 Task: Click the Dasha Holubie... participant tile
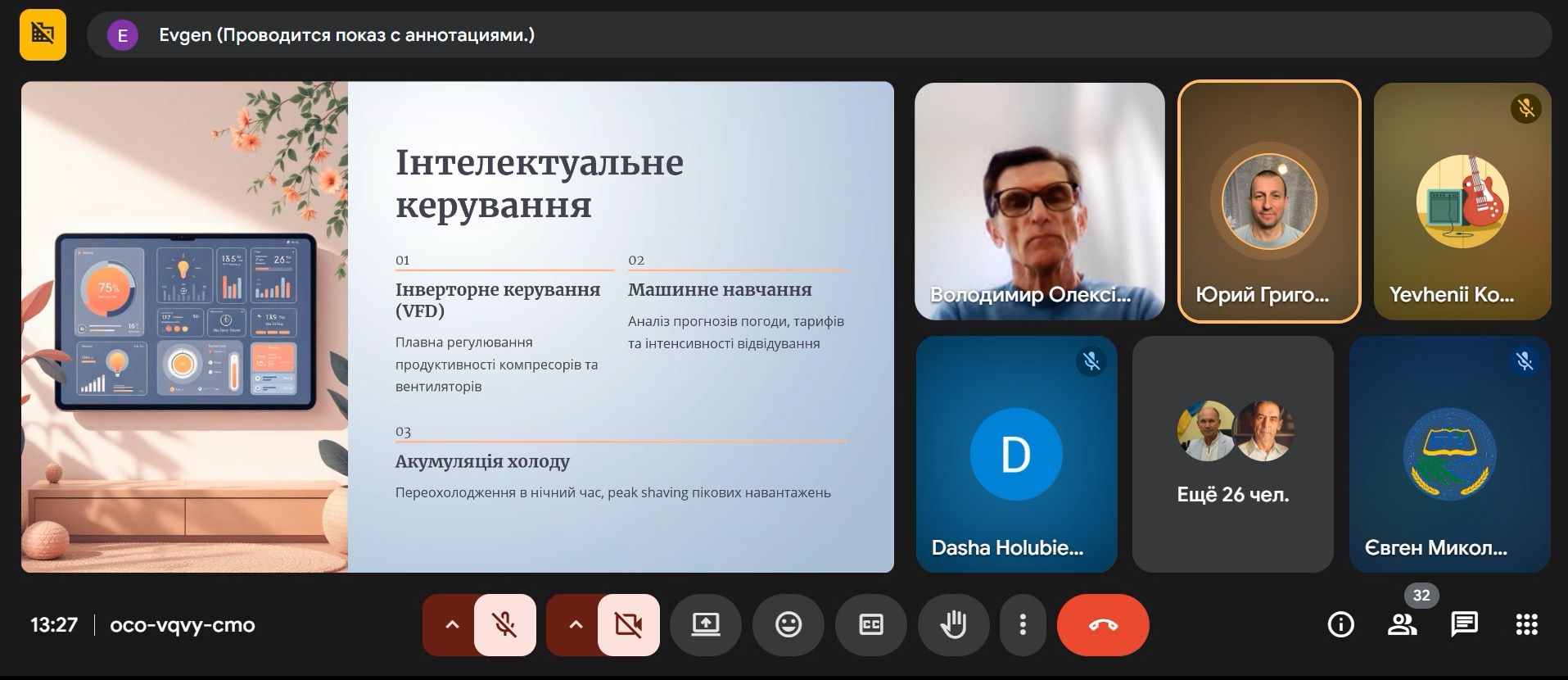[1015, 454]
